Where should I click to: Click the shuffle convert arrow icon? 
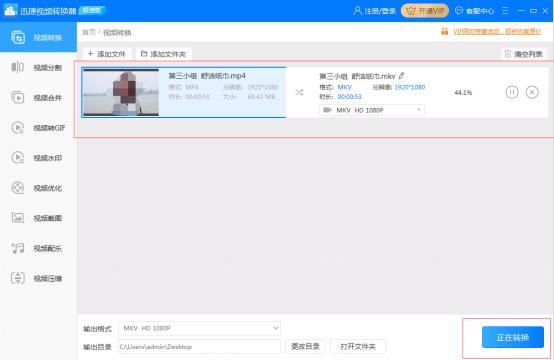pos(299,93)
